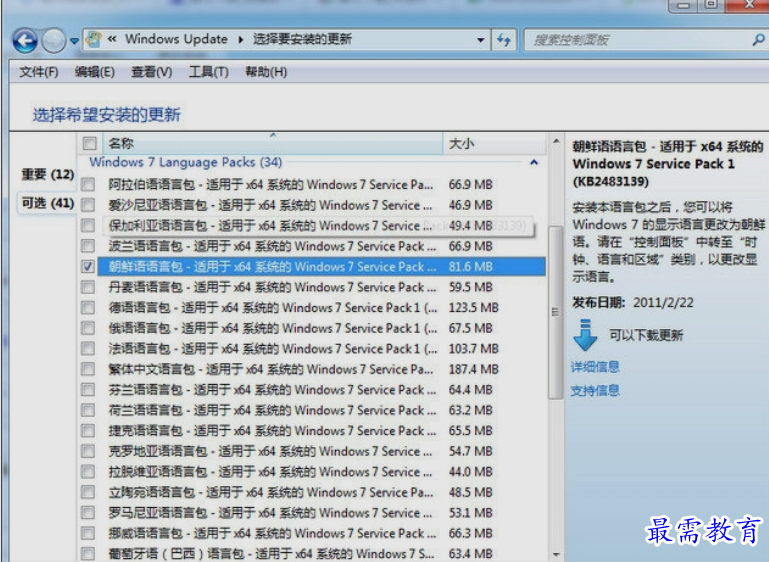Select the 克罗地亚语语言包 row text
Screen dimensions: 769x562
click(271, 451)
